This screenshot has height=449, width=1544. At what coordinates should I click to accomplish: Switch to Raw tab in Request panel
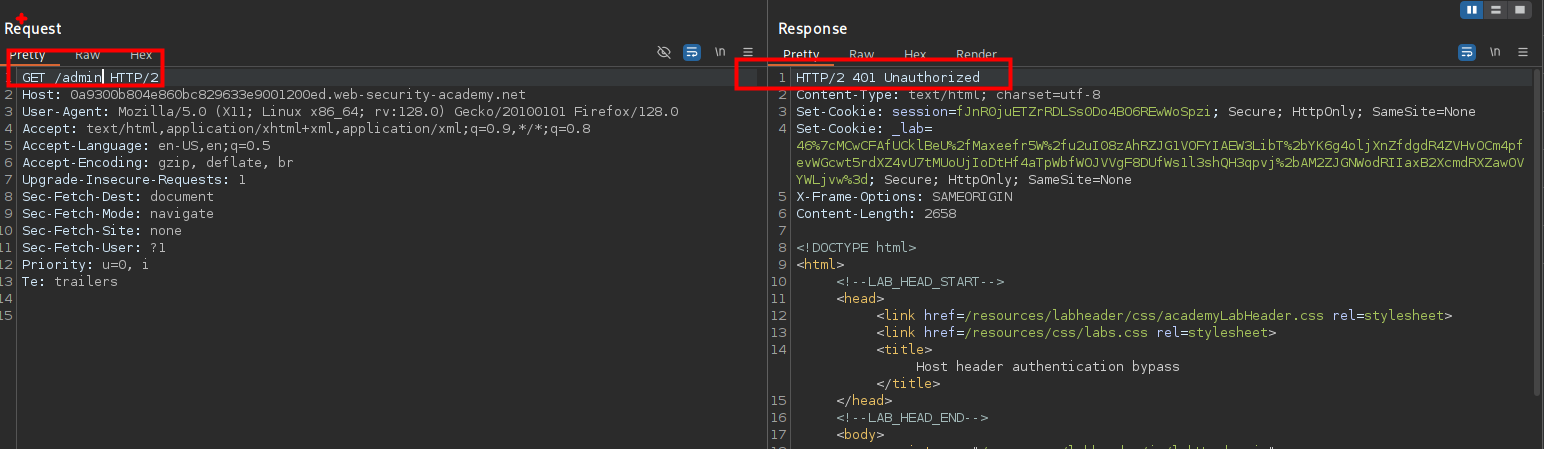click(88, 55)
